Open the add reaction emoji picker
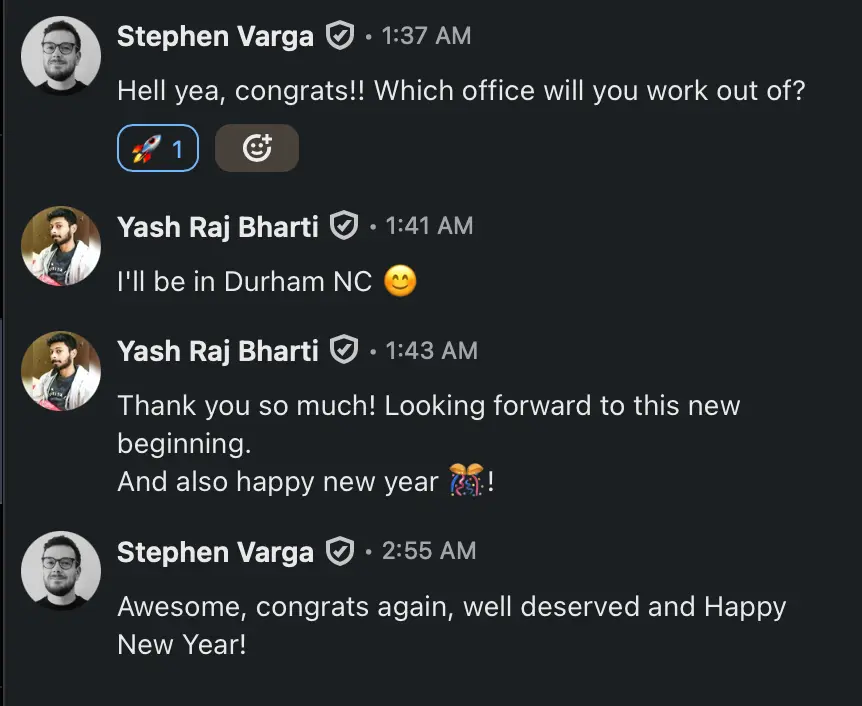 pyautogui.click(x=257, y=149)
